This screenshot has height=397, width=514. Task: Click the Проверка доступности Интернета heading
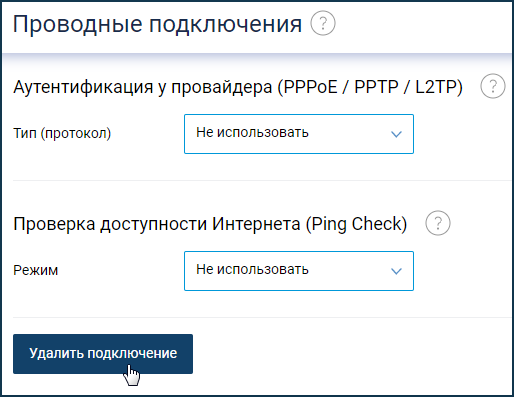pyautogui.click(x=210, y=224)
